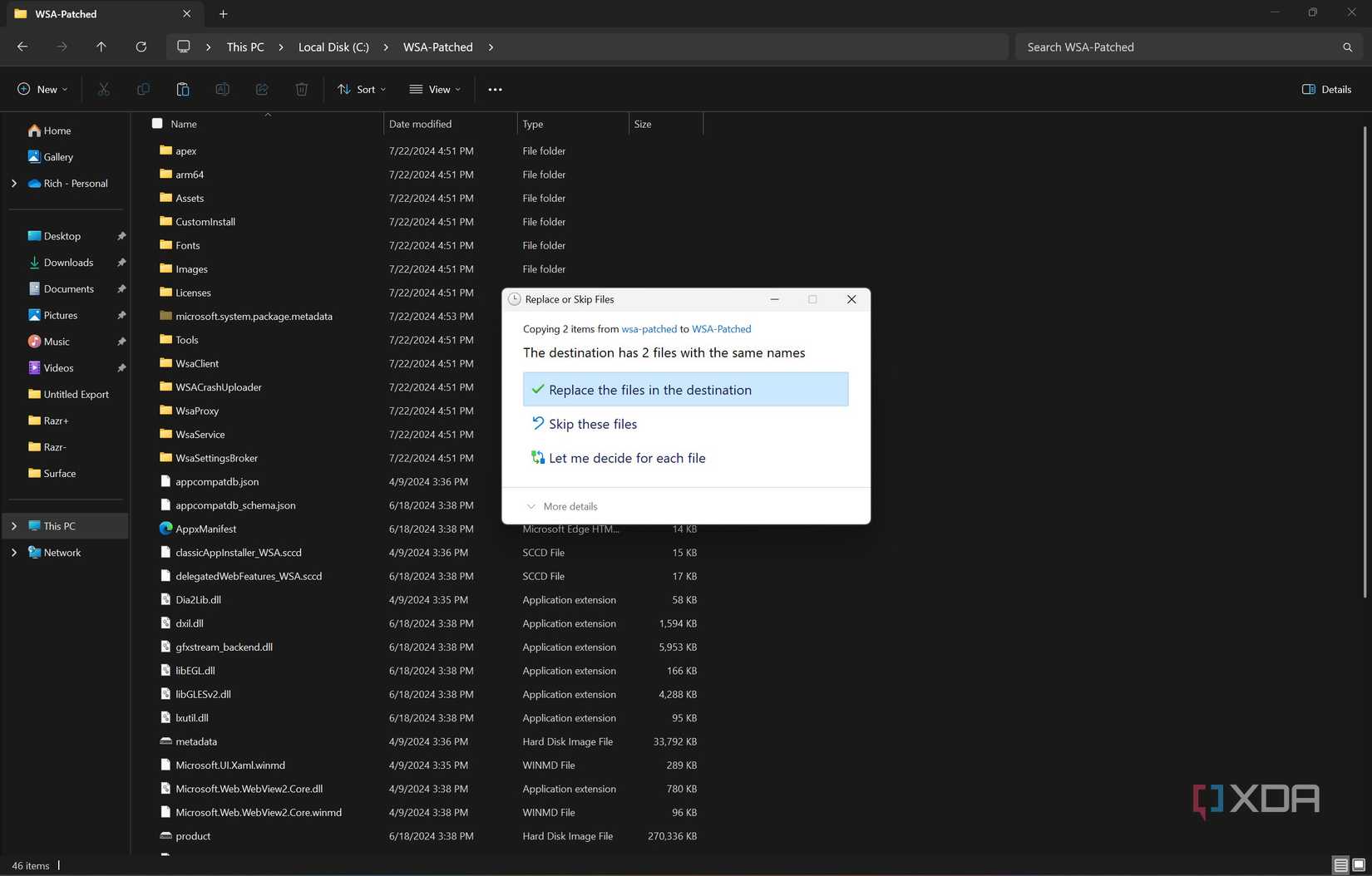Open the Details pane

(1326, 89)
